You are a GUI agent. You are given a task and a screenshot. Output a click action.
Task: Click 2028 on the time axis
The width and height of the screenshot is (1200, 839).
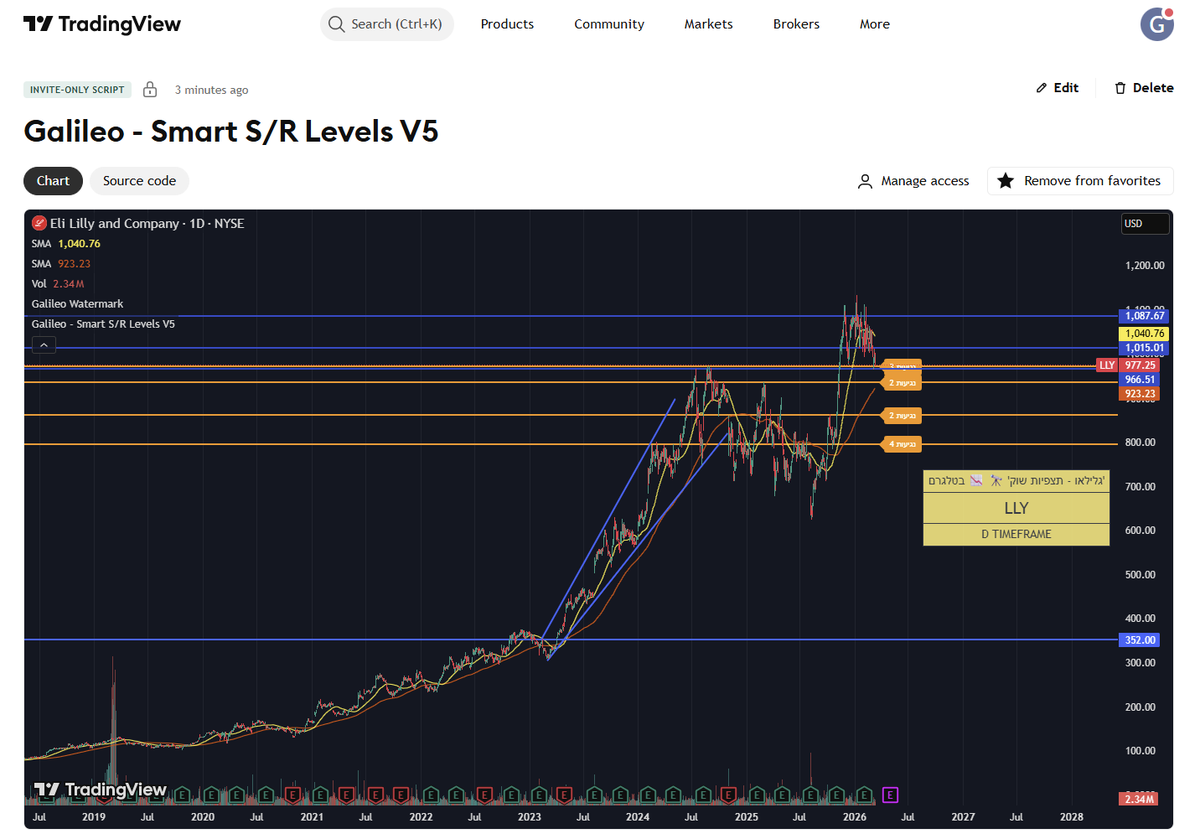tap(1071, 817)
